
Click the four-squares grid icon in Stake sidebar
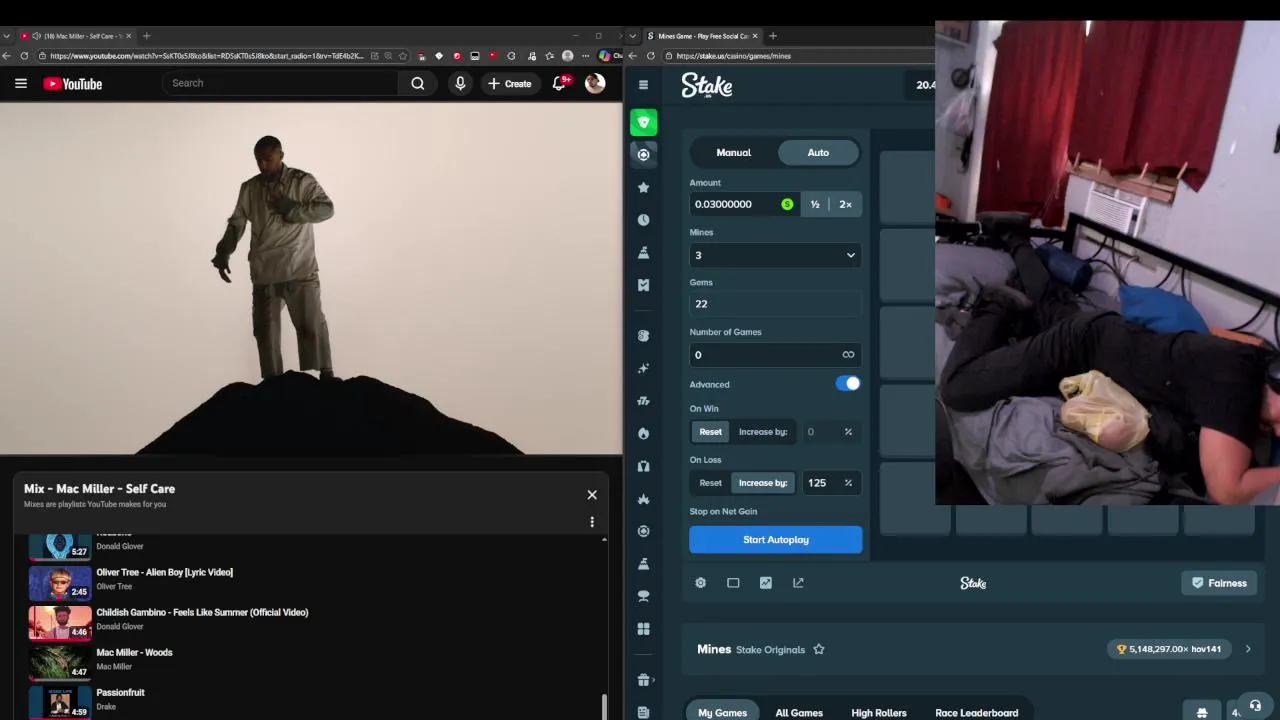pos(644,629)
